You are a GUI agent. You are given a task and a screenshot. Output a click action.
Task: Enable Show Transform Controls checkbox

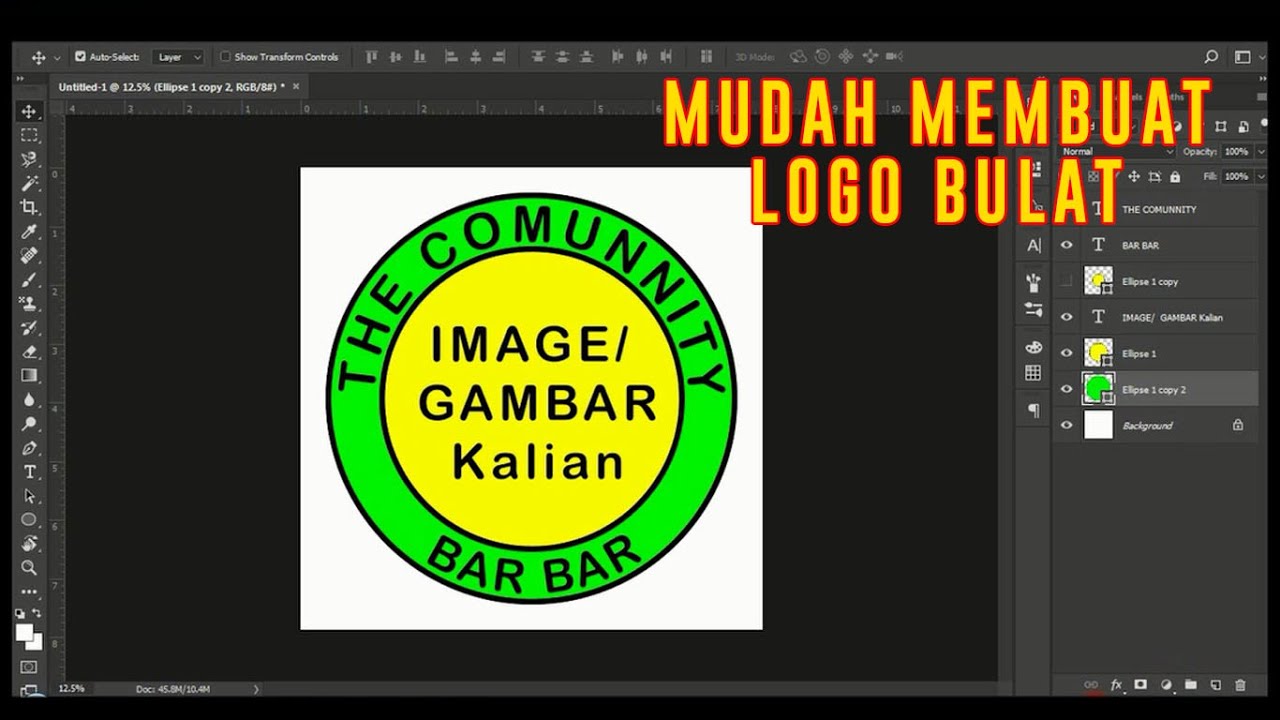click(225, 57)
